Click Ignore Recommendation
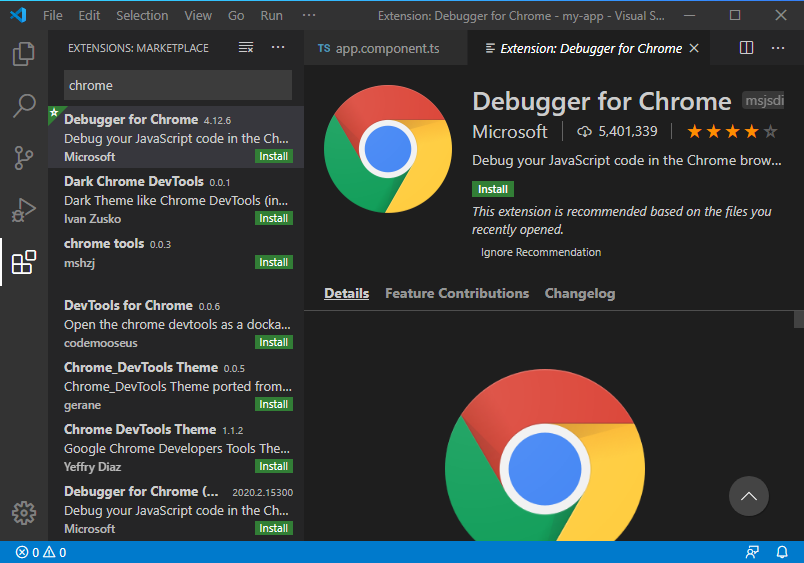The image size is (804, 563). (x=541, y=252)
